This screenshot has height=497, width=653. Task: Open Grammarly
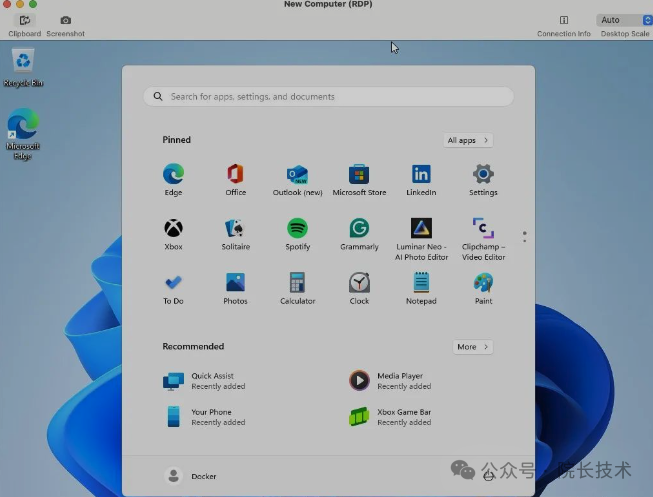tap(359, 234)
